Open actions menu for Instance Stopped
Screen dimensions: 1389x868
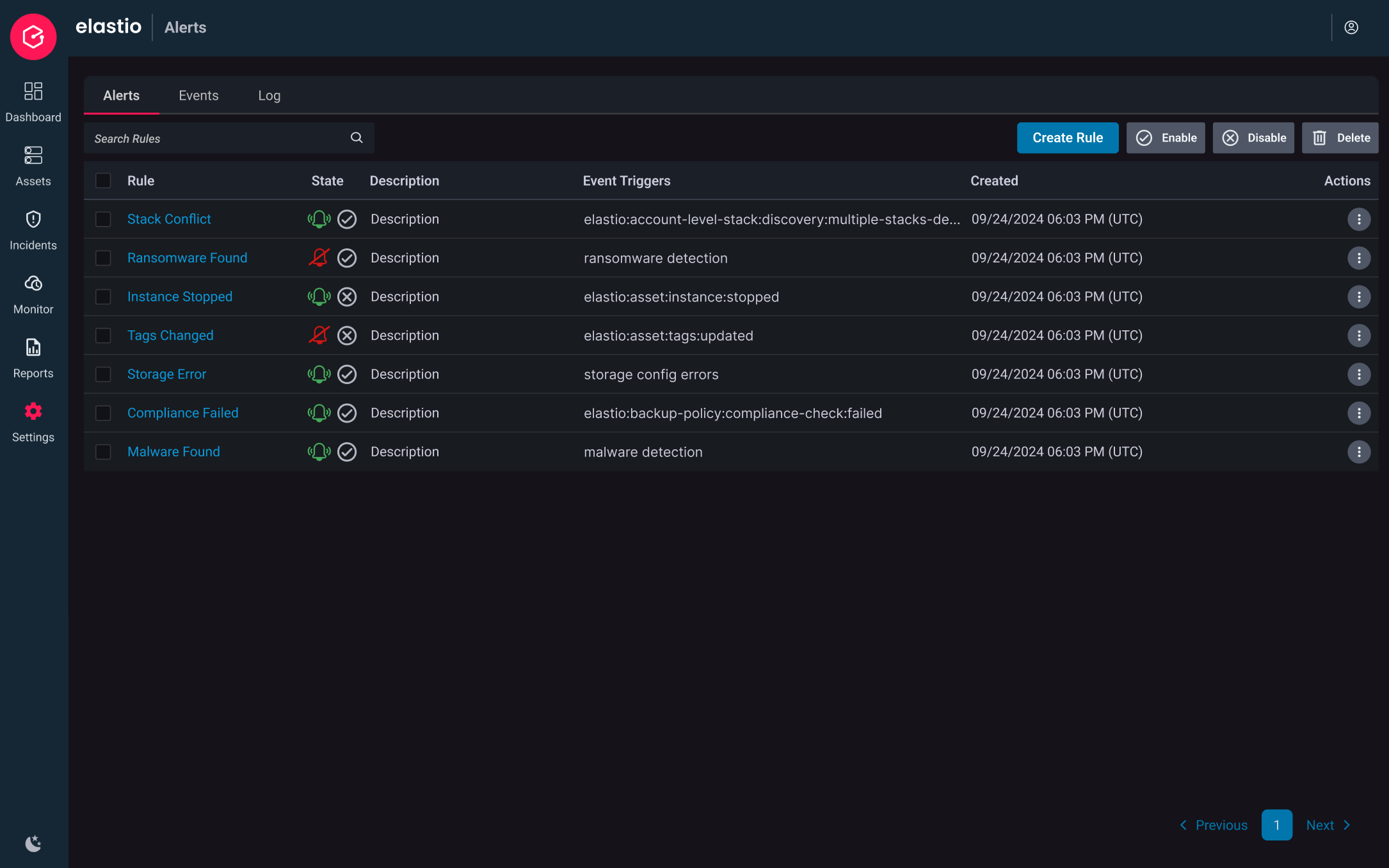pos(1358,297)
